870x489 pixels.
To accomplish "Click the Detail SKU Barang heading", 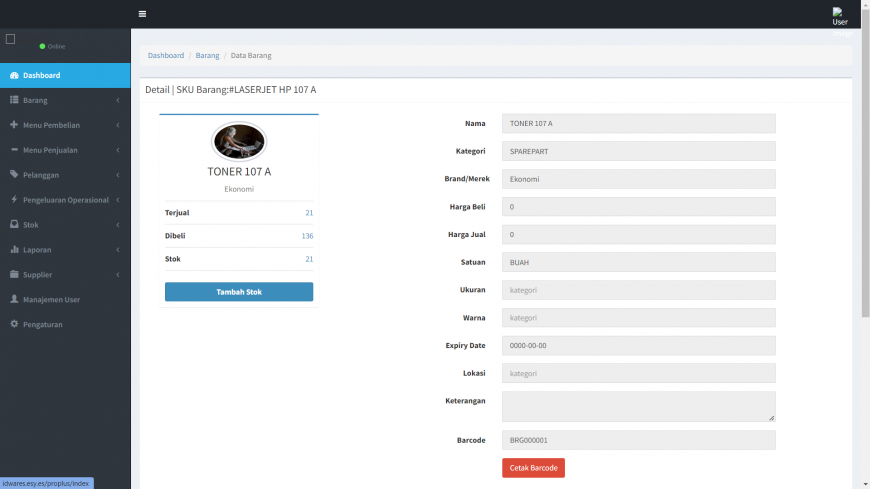I will pos(230,90).
